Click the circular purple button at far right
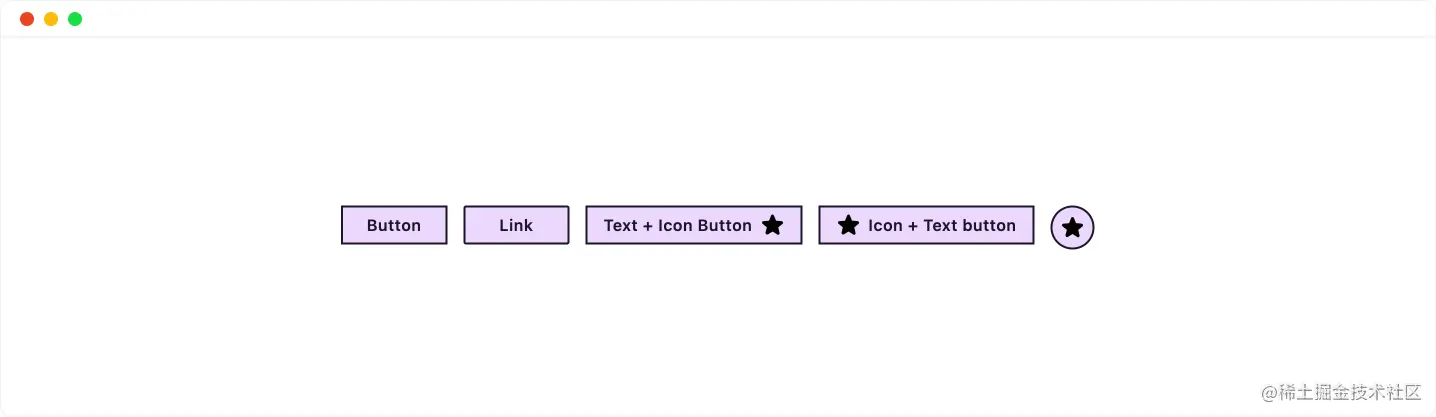 [x=1072, y=228]
